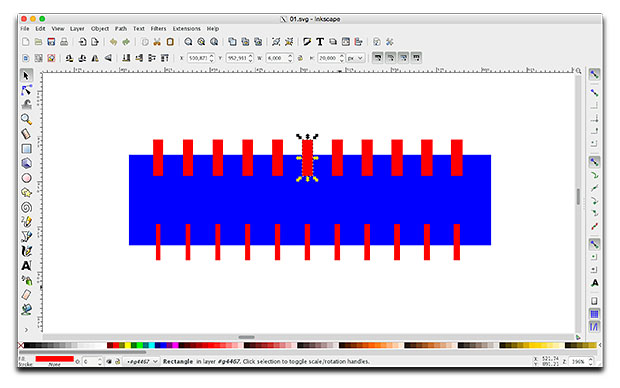Print the document
Image resolution: width=620 pixels, height=388 pixels.
click(x=64, y=42)
